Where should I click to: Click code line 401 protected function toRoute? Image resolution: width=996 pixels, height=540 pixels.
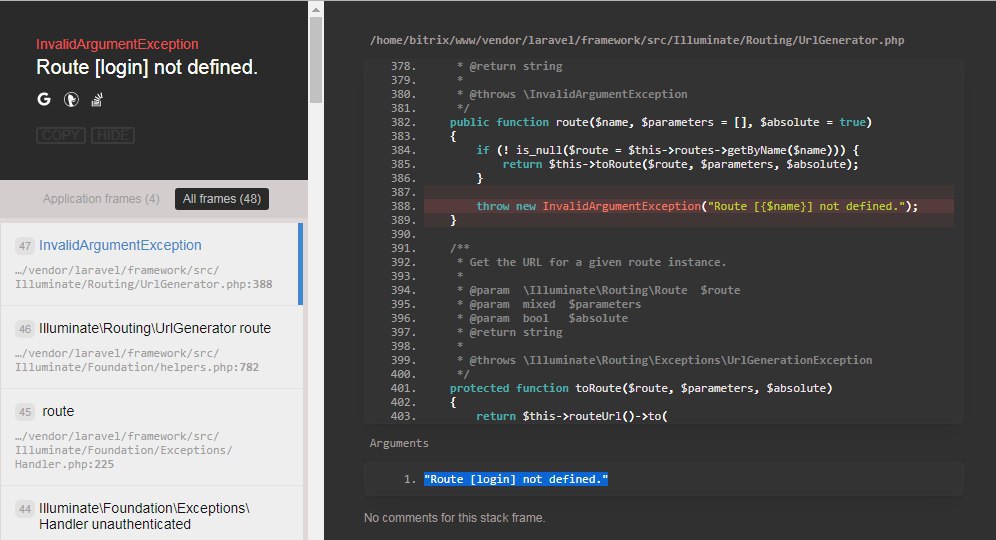[641, 388]
